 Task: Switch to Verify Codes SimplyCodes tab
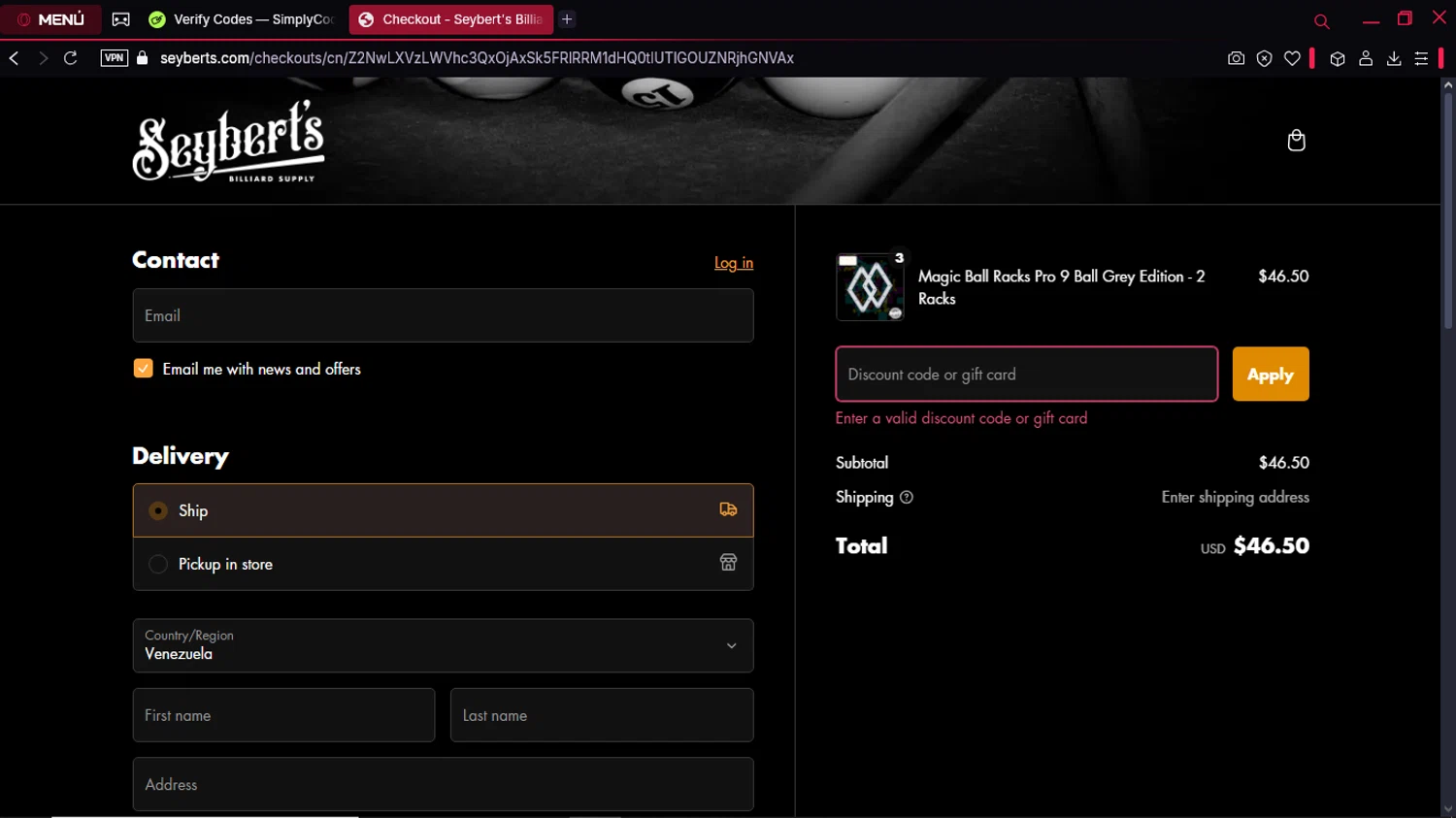point(243,19)
